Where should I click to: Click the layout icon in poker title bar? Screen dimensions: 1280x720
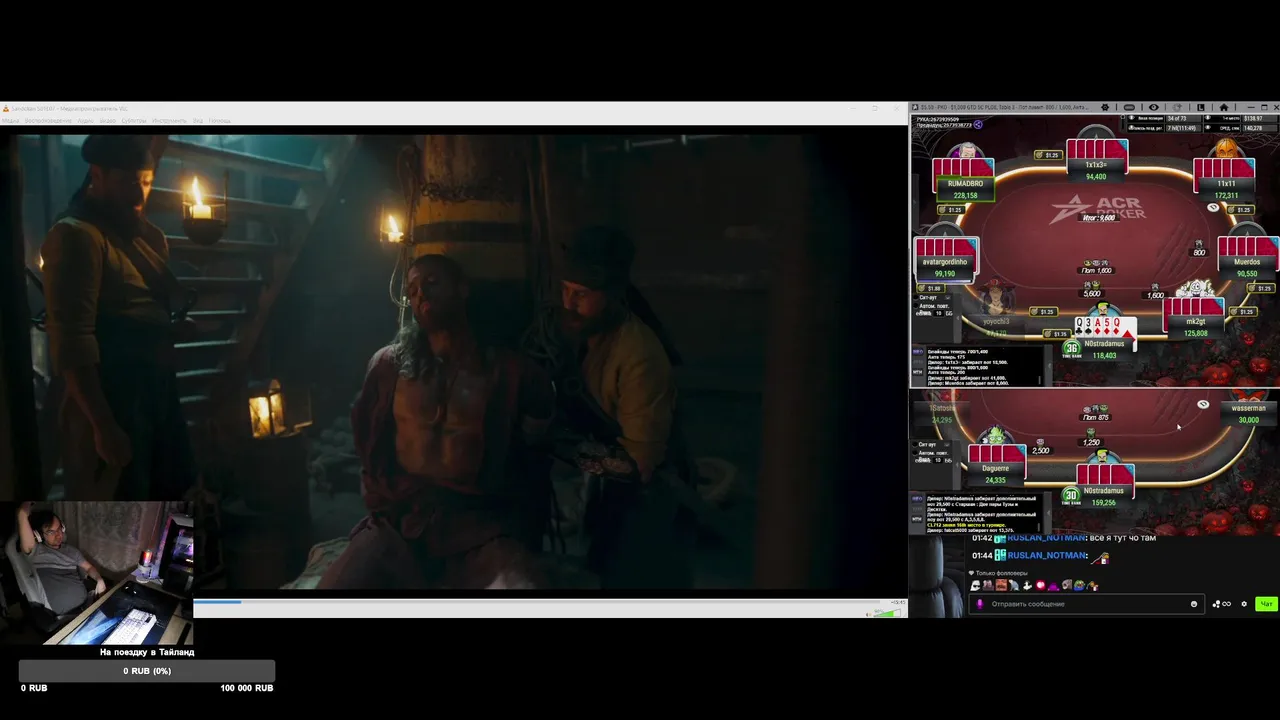(1200, 107)
